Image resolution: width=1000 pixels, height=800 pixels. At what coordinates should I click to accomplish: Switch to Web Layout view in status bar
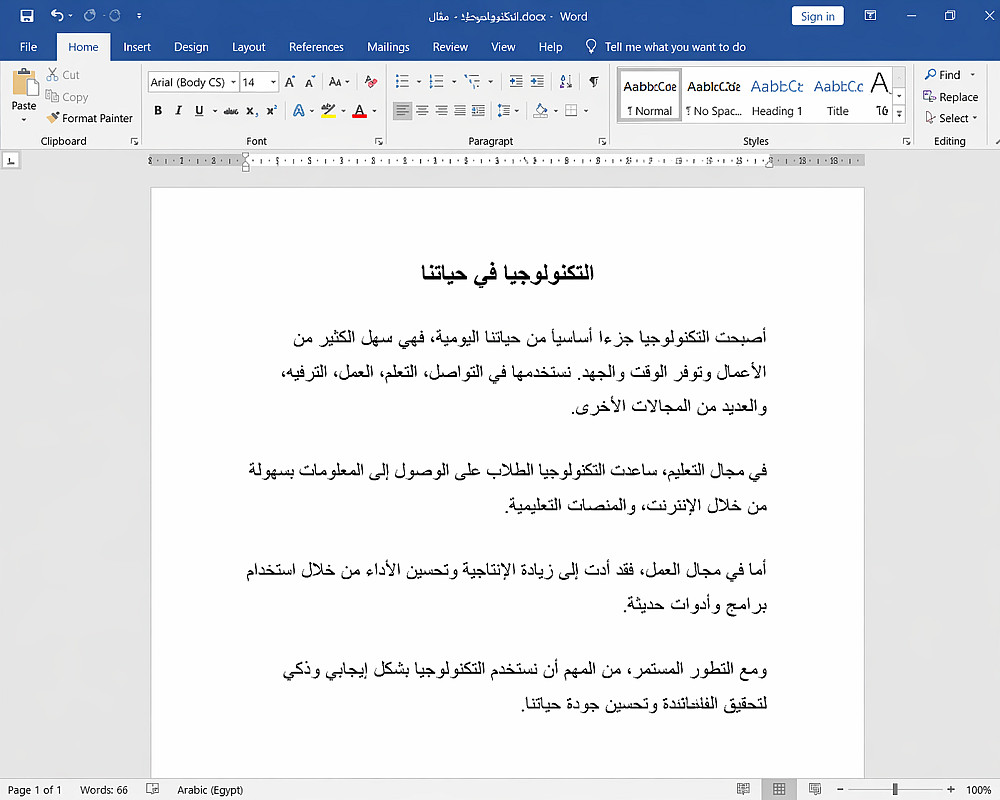tap(814, 789)
